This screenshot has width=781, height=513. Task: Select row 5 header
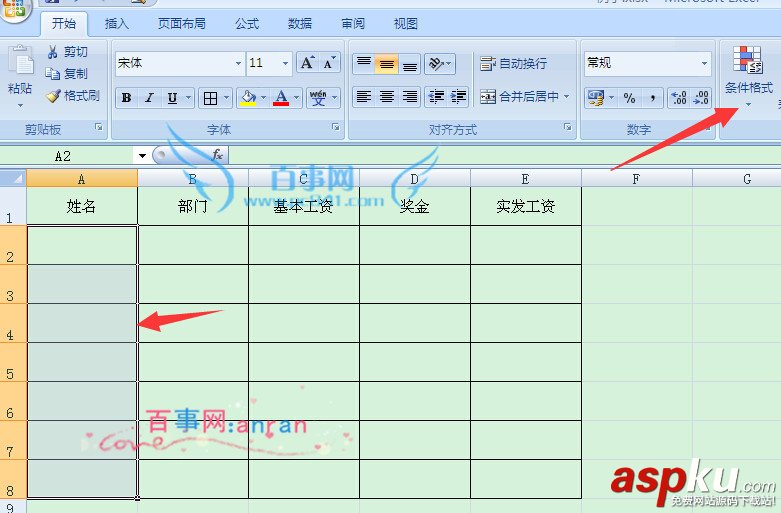(13, 362)
